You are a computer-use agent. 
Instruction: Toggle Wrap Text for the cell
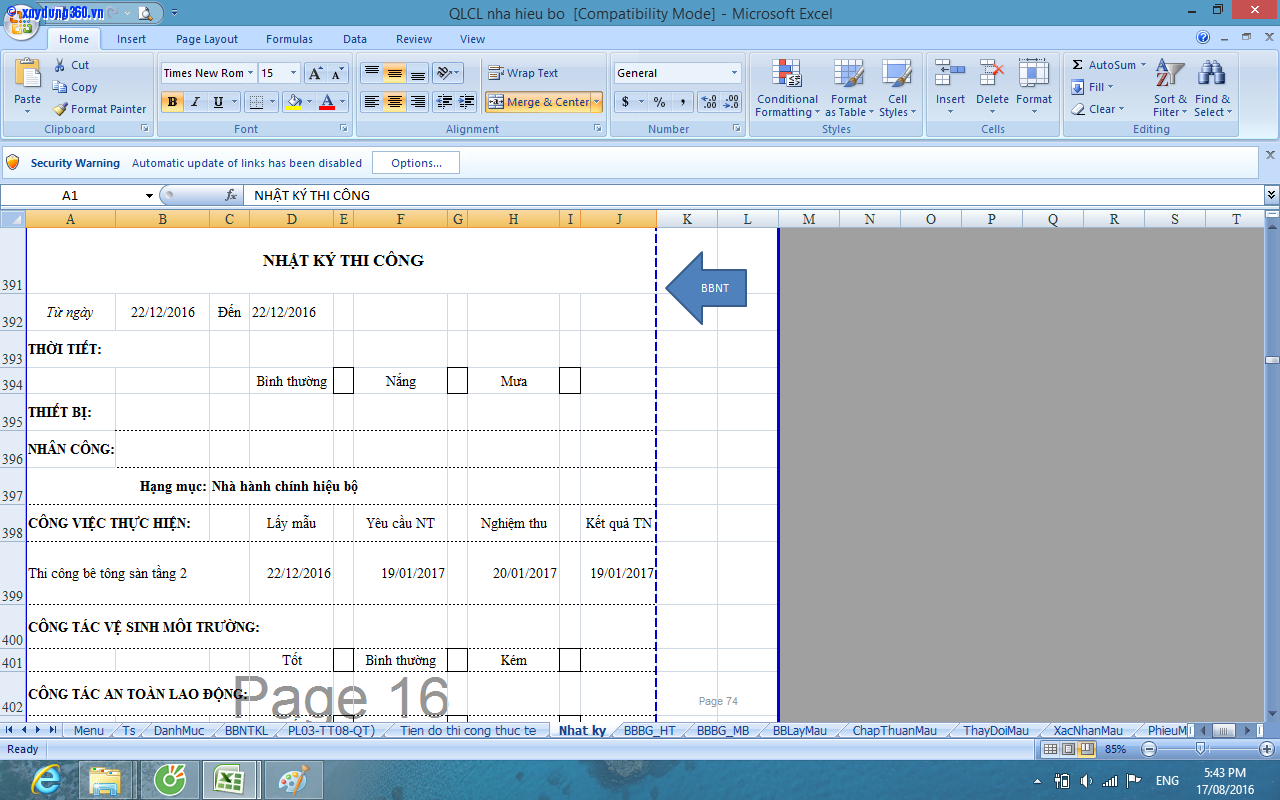tap(523, 73)
